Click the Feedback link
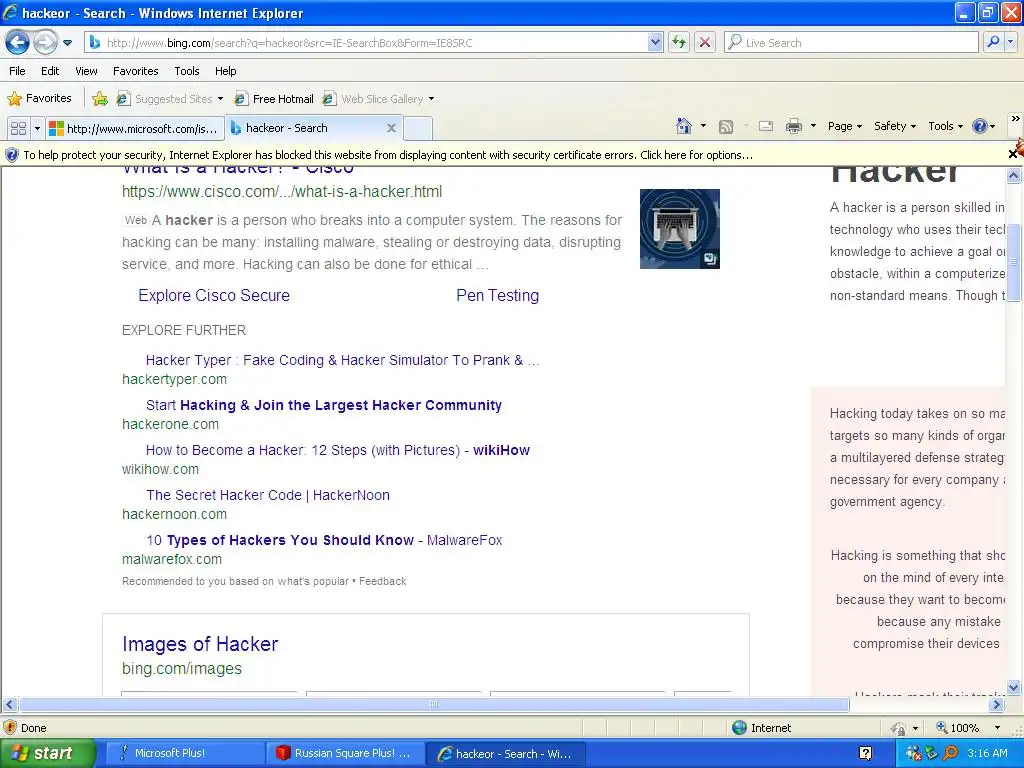The width and height of the screenshot is (1024, 768). tap(383, 581)
